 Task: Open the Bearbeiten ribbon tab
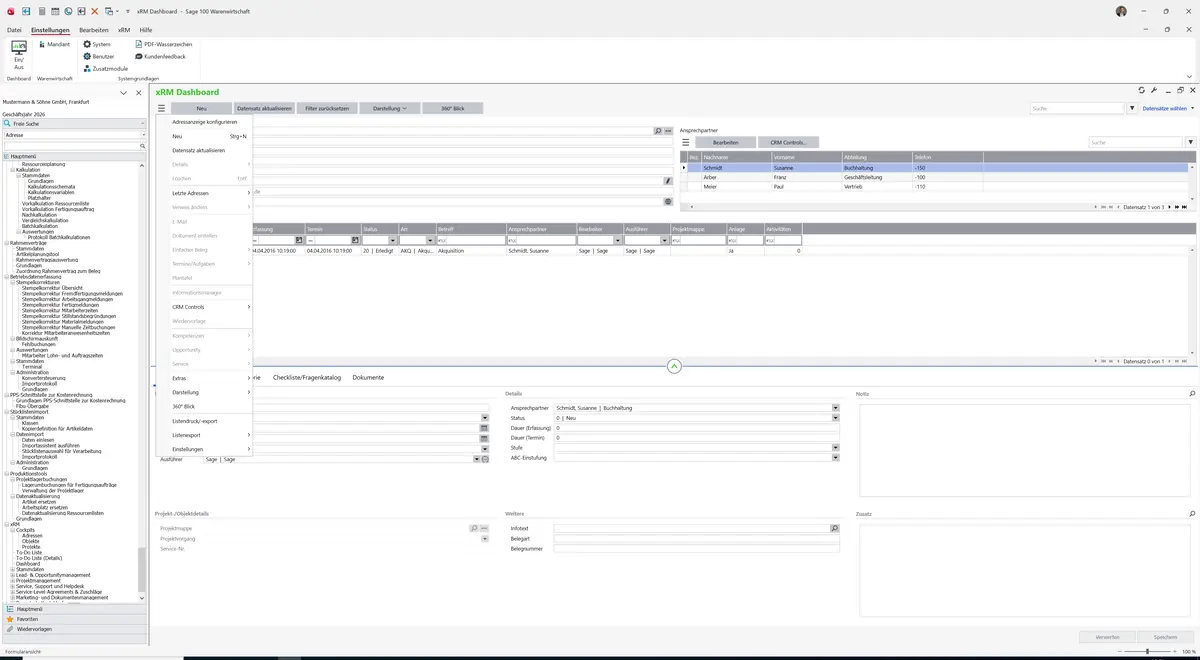(94, 30)
